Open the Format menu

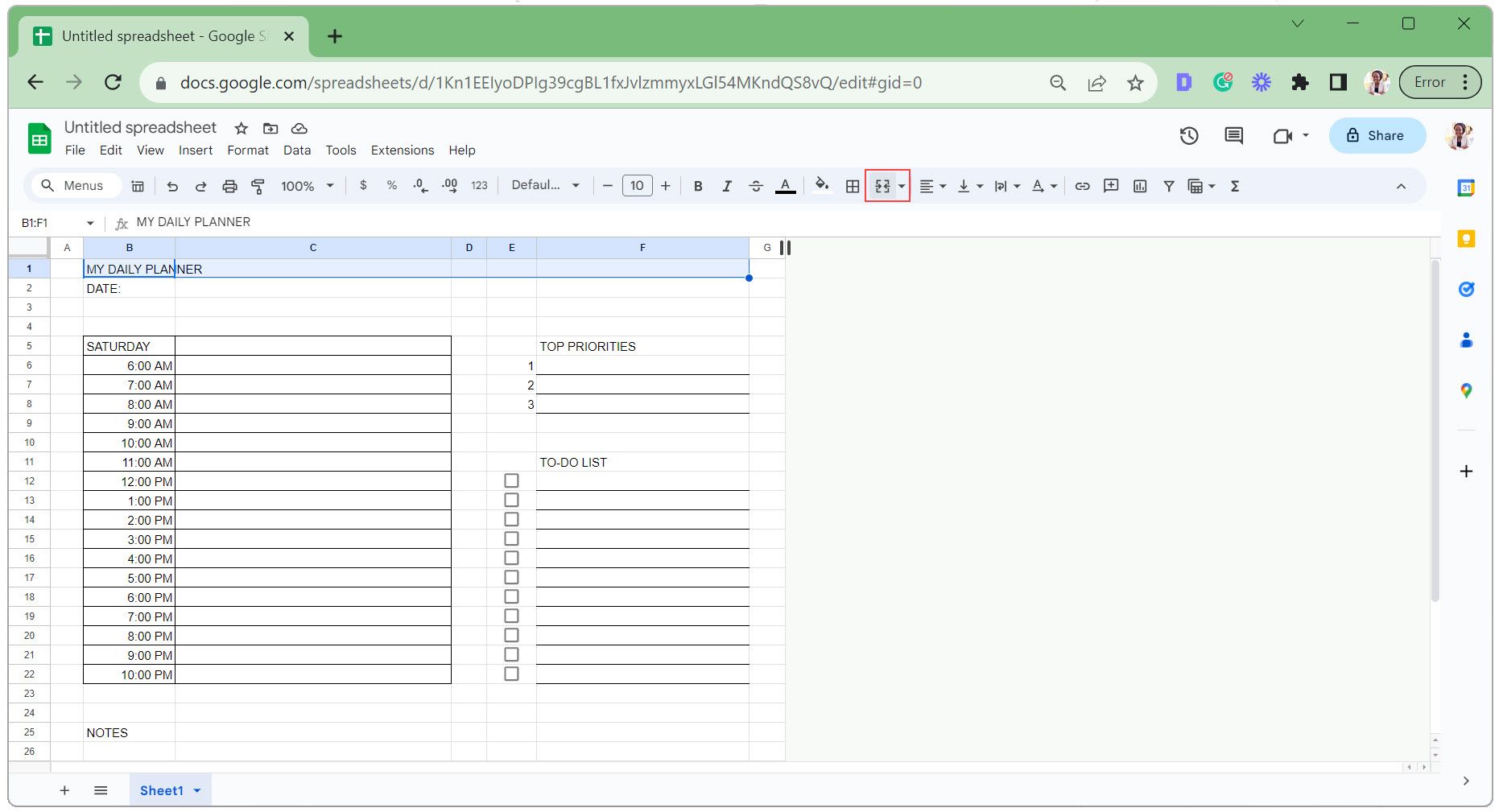247,150
